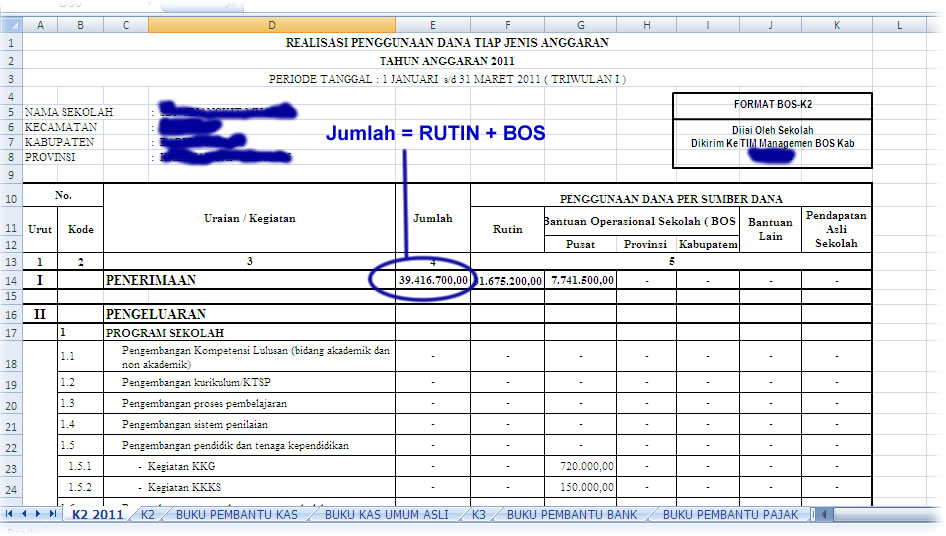Select column H header

647,25
